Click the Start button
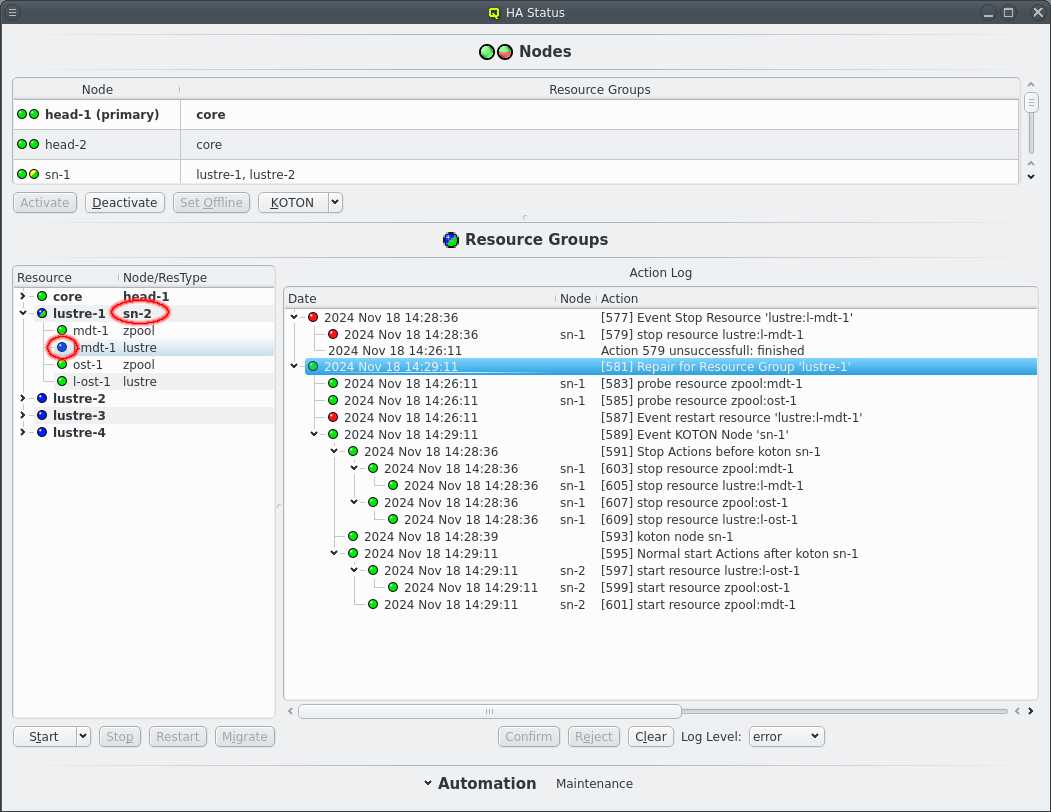This screenshot has height=812, width=1051. 44,736
